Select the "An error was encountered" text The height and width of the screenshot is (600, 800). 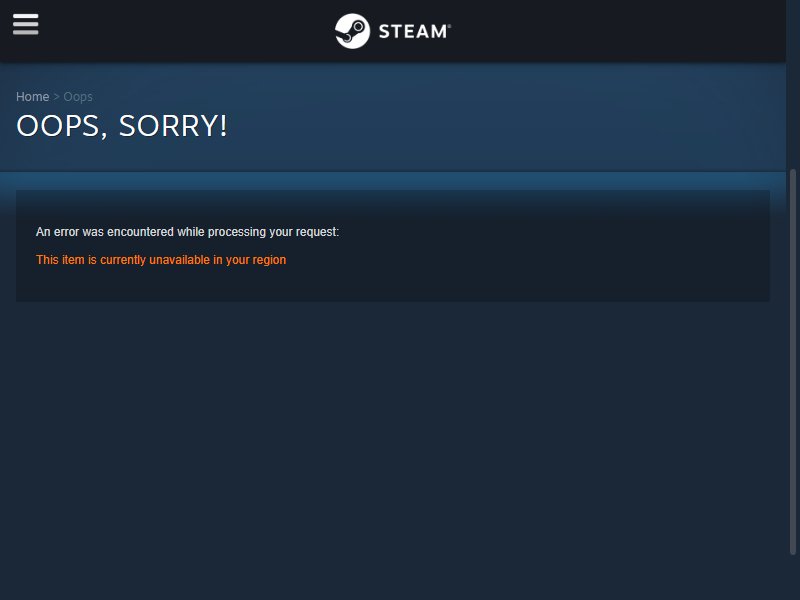pyautogui.click(x=105, y=232)
